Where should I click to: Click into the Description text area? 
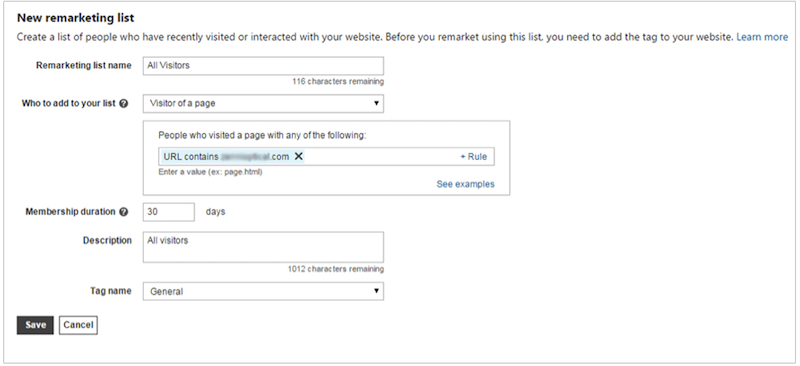263,247
